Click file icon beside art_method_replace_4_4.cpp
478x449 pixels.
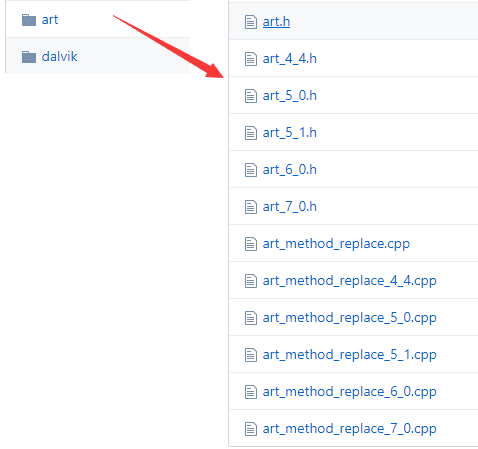click(x=251, y=281)
